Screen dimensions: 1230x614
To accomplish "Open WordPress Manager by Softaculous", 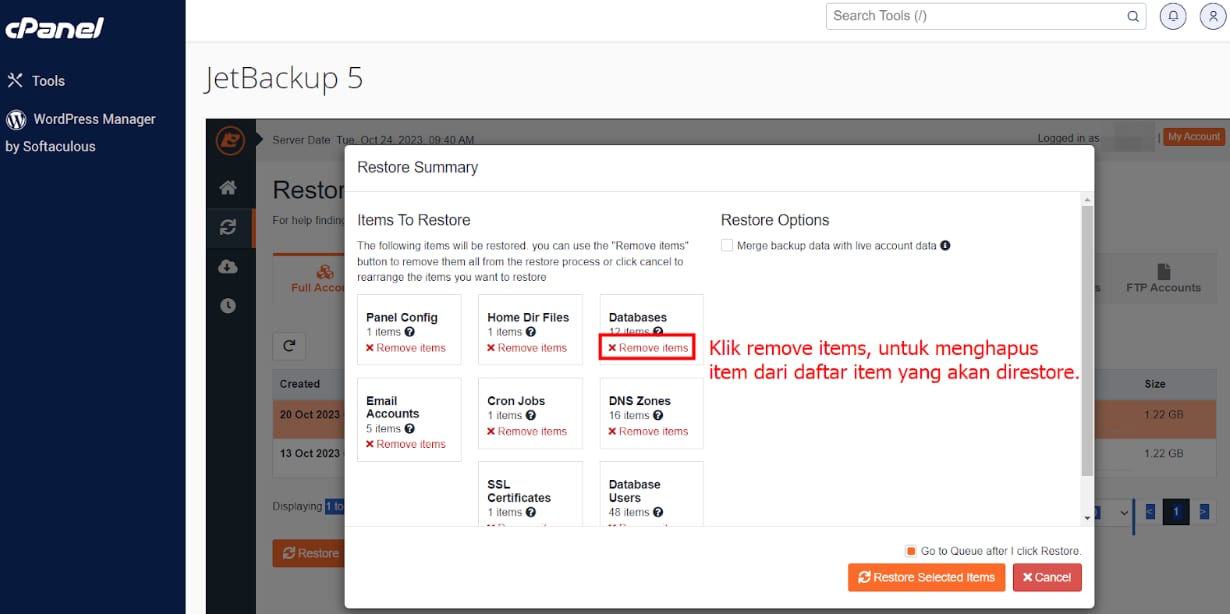I will click(x=80, y=132).
